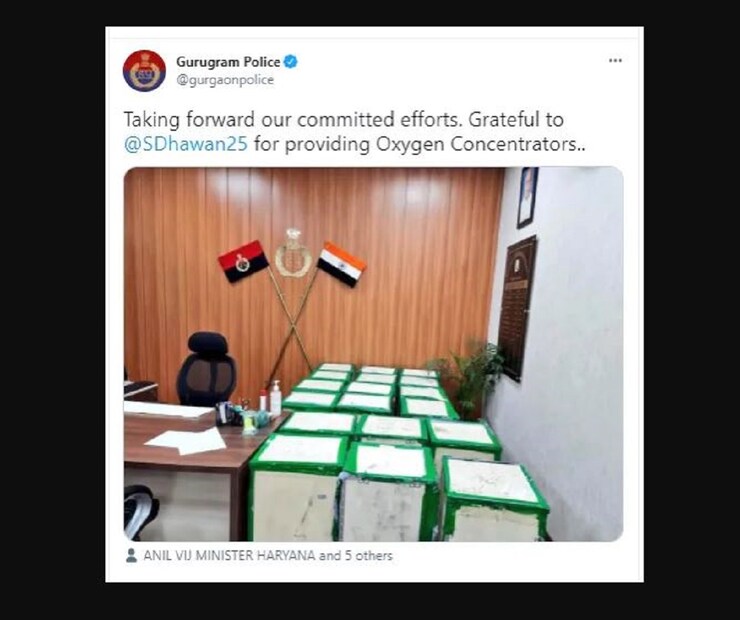
Task: View ANIL VIJ MINISTER HARYANA tagged accounts
Action: point(229,555)
